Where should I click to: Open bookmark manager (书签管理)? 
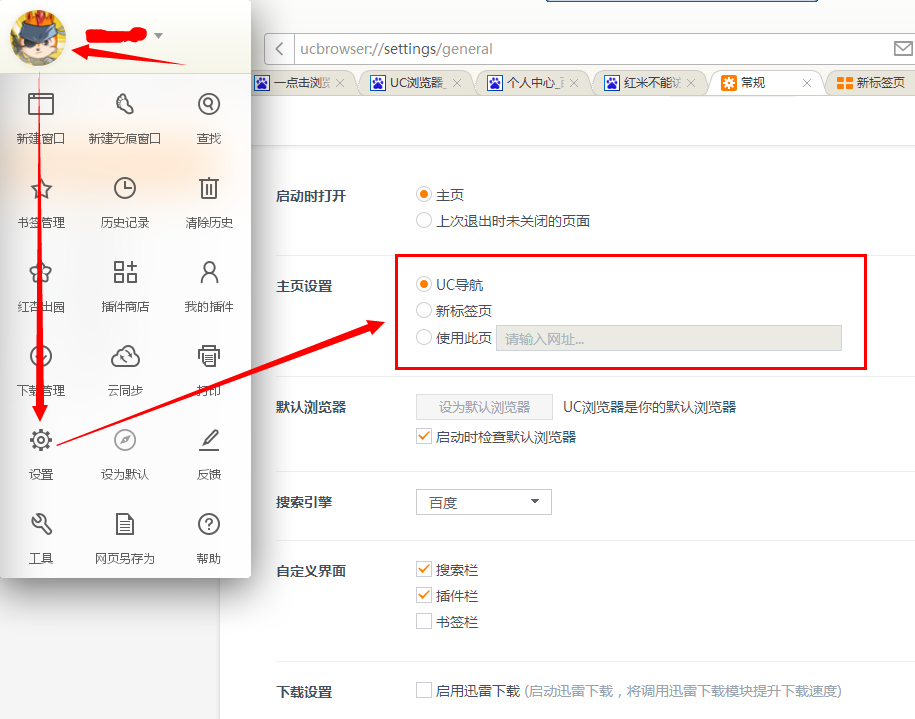pyautogui.click(x=41, y=203)
